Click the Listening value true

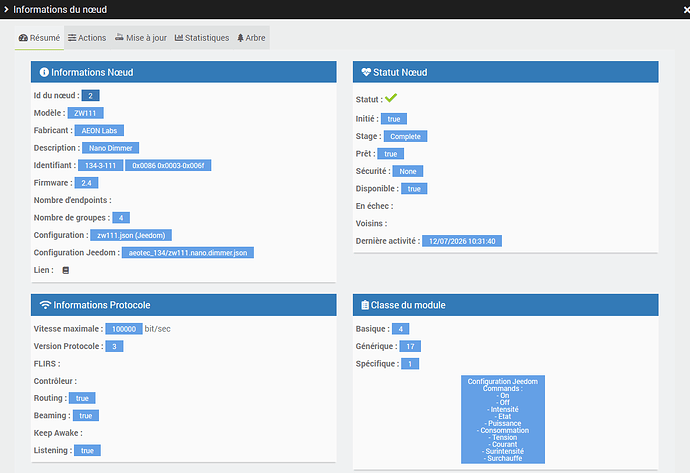pos(87,451)
